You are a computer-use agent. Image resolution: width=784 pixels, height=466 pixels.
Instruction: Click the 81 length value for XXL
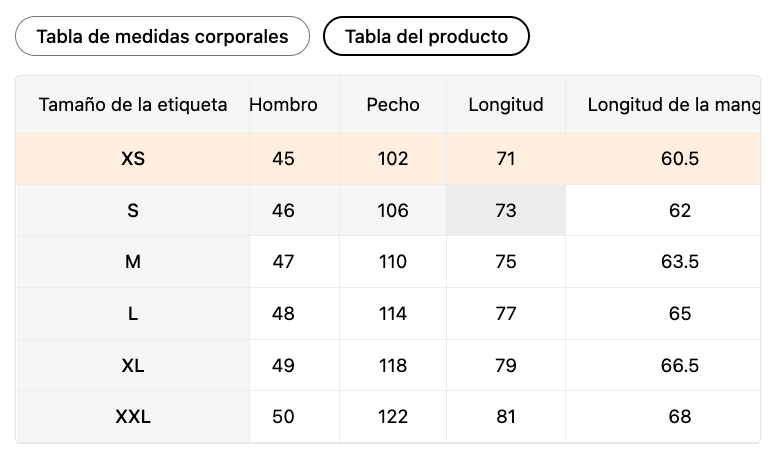[x=506, y=417]
